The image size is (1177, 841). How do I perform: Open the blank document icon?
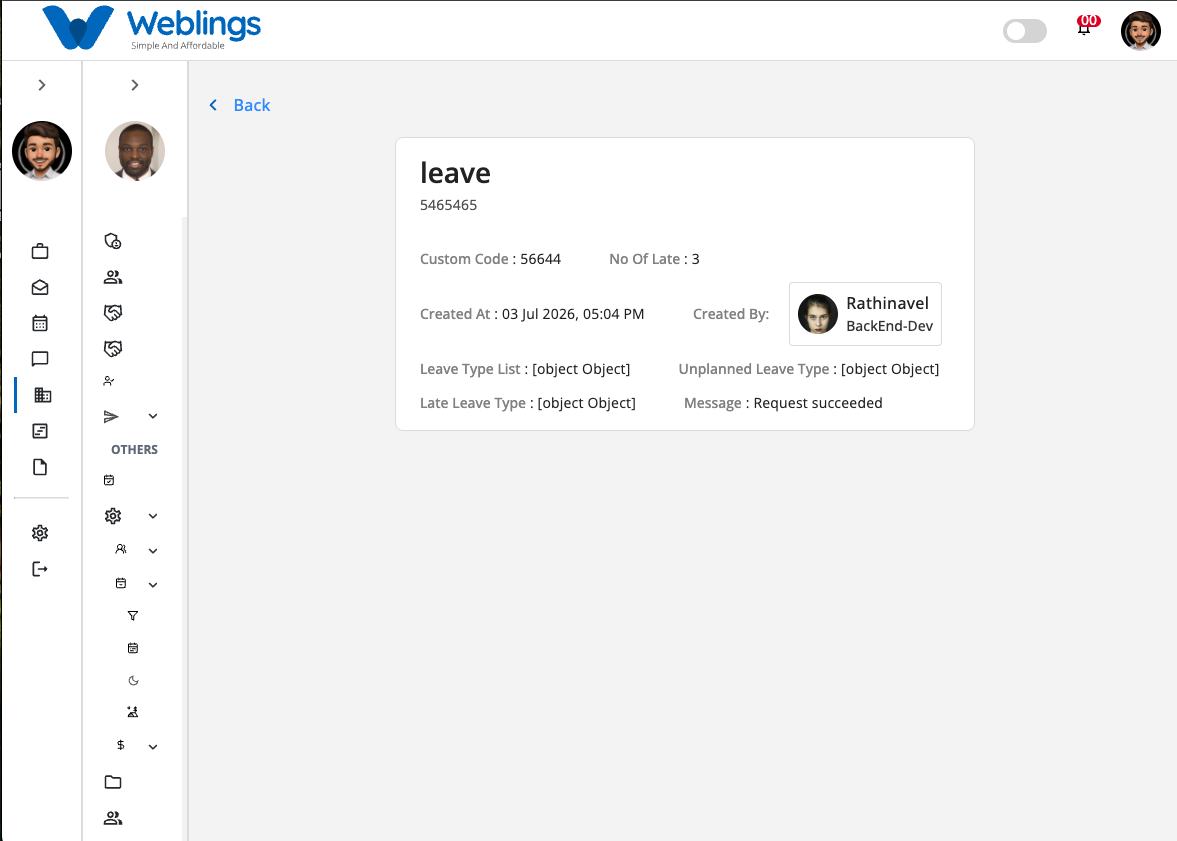[40, 467]
